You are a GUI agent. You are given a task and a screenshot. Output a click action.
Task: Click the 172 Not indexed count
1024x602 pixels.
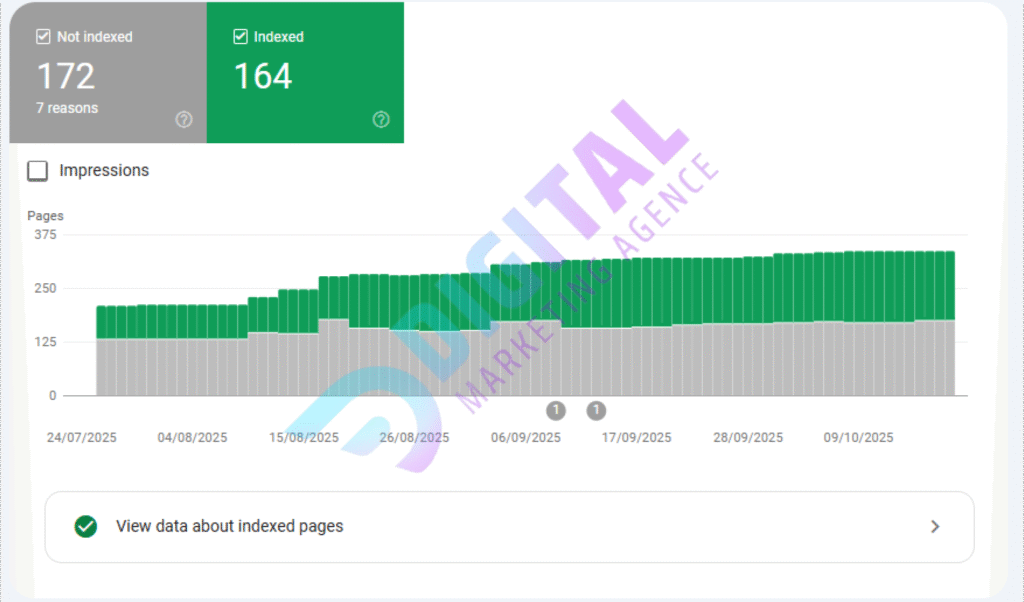pyautogui.click(x=66, y=77)
